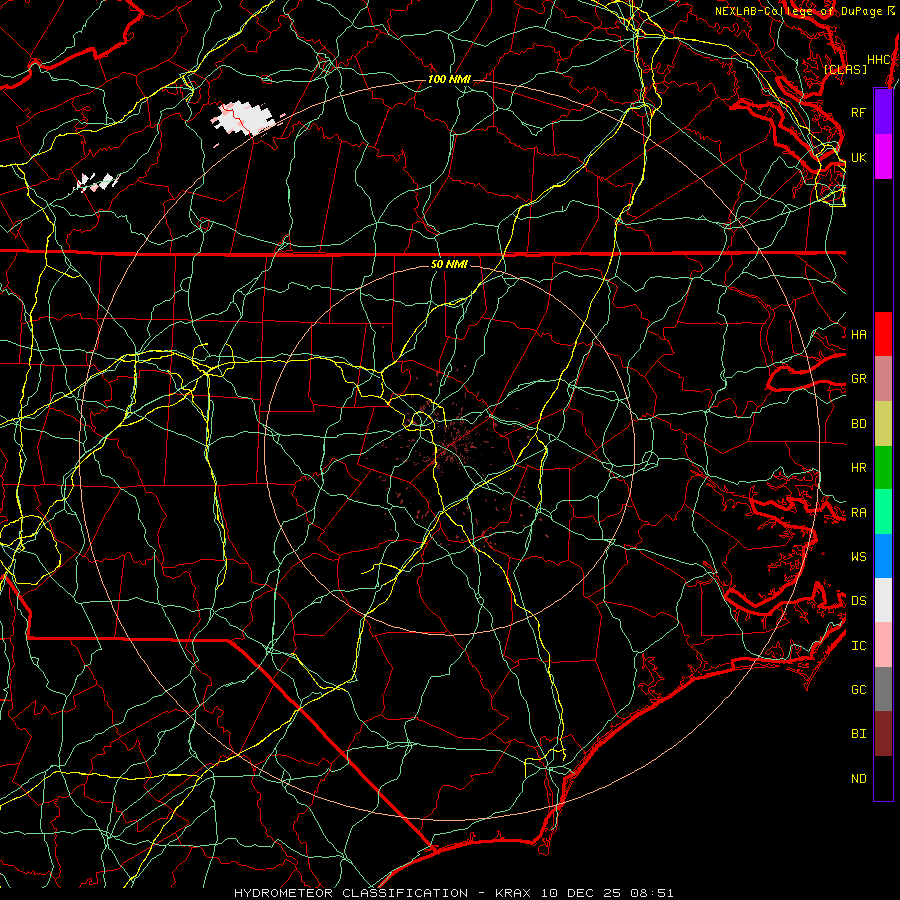The width and height of the screenshot is (900, 900).
Task: Click the HHC product label
Action: (x=879, y=60)
